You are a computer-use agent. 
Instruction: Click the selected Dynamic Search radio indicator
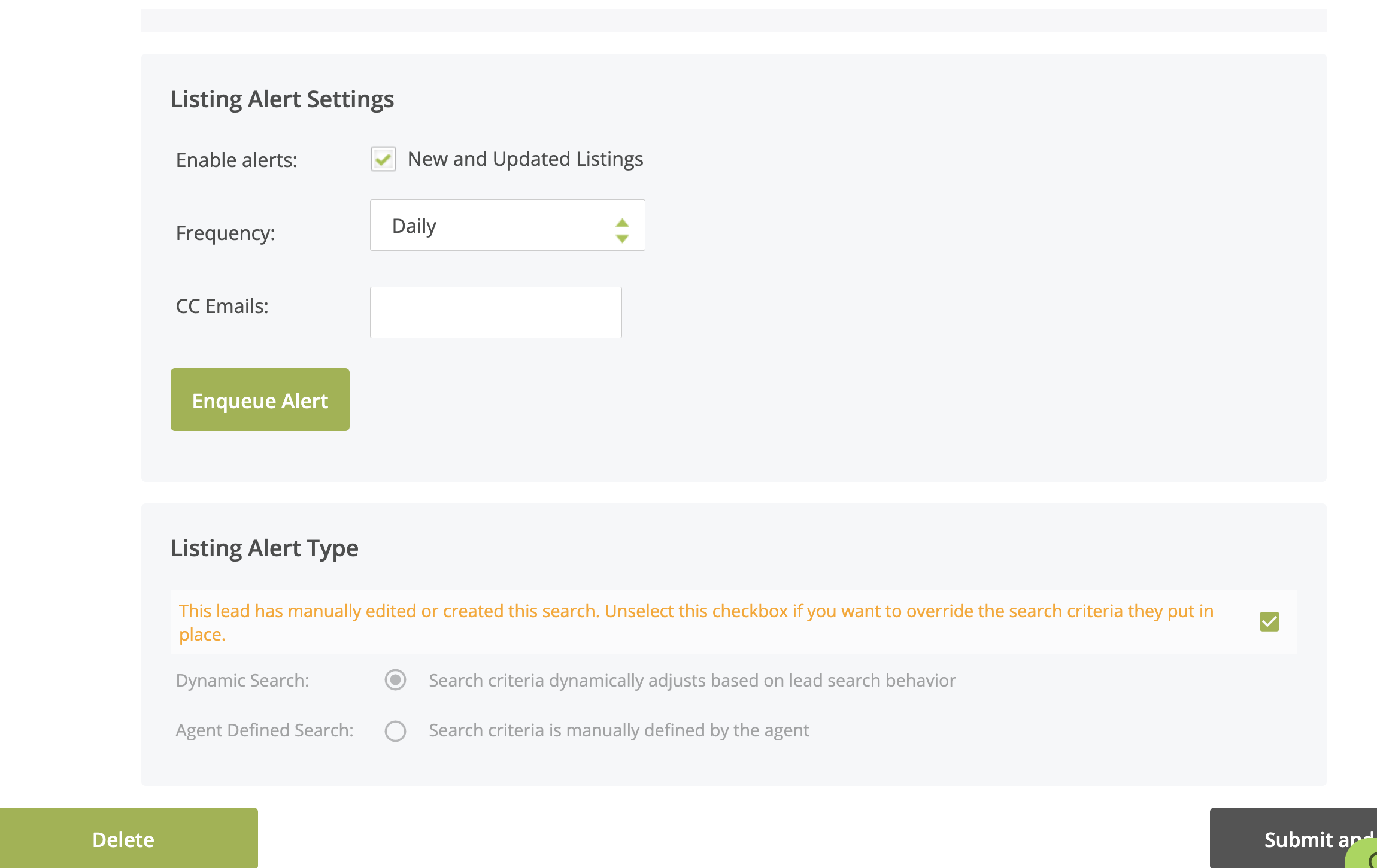pyautogui.click(x=395, y=680)
